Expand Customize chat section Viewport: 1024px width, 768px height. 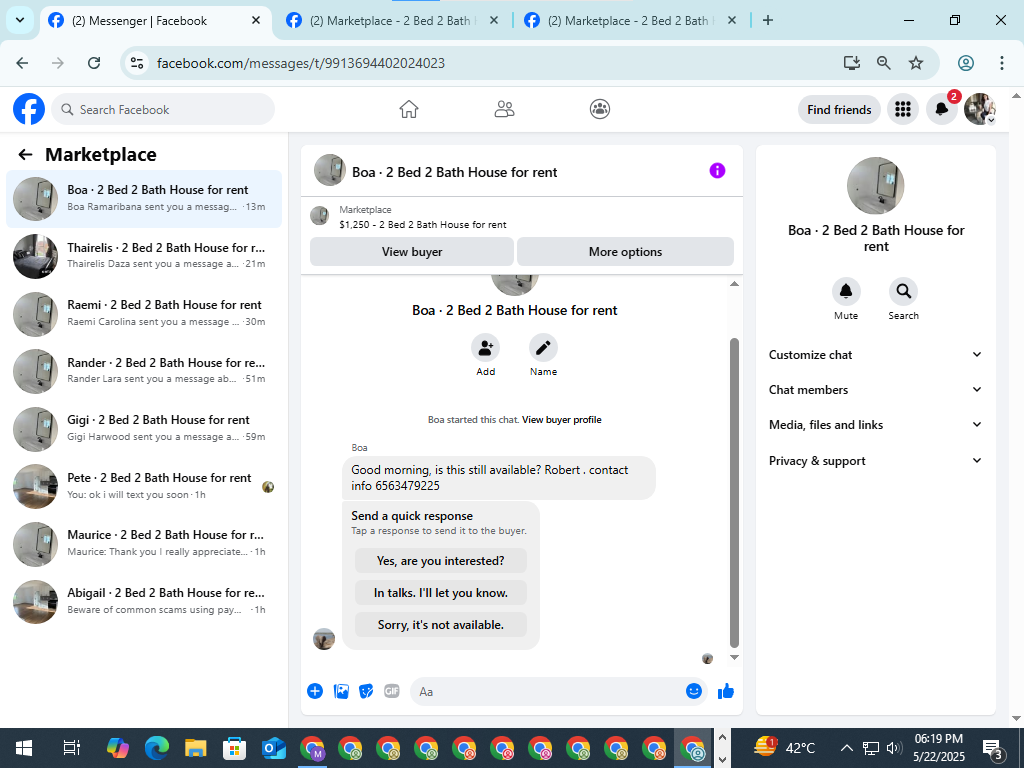pyautogui.click(x=875, y=355)
